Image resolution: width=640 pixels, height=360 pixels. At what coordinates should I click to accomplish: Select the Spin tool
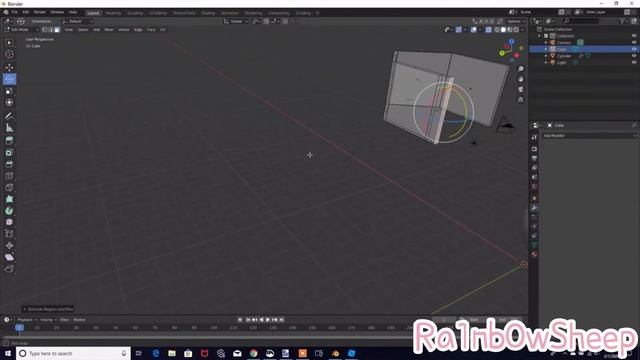[9, 211]
